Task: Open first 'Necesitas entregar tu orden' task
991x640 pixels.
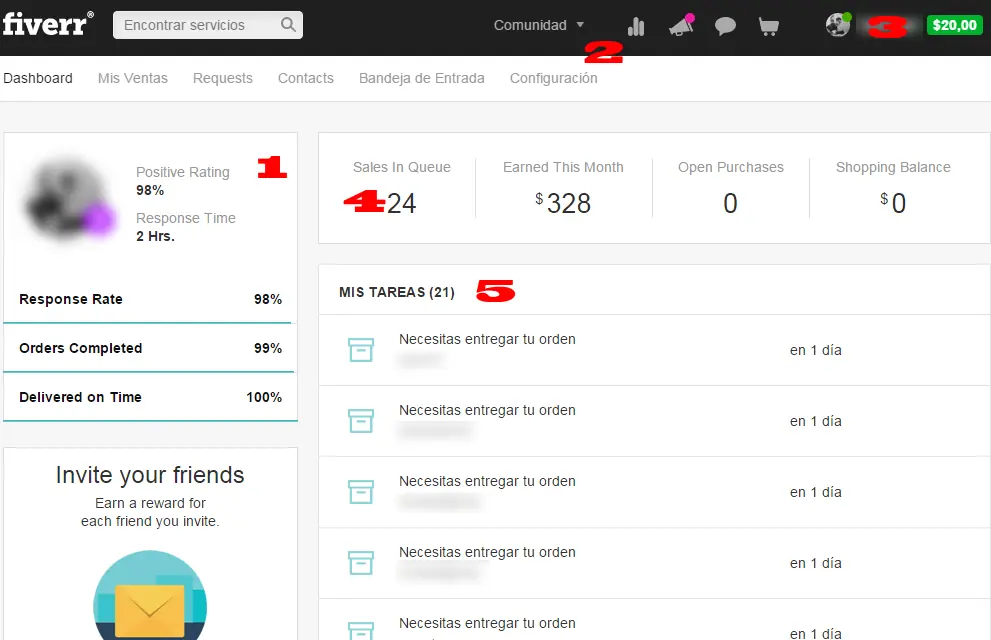Action: [x=654, y=350]
